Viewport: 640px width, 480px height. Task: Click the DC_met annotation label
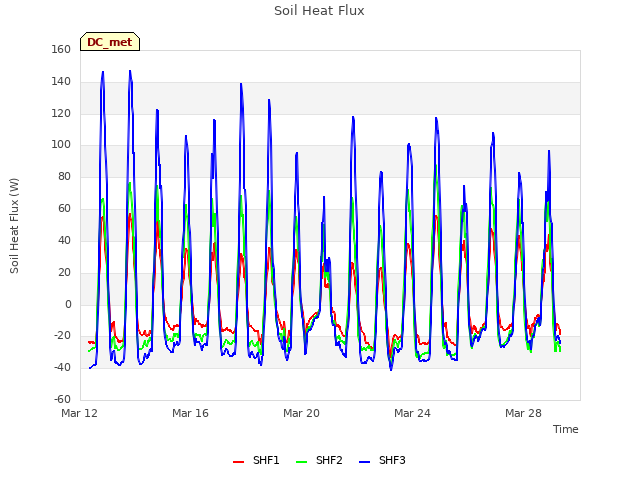tap(110, 42)
